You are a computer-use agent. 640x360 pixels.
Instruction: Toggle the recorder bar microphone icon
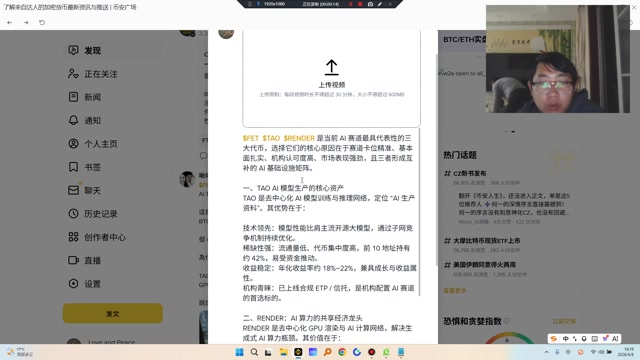(x=258, y=4)
